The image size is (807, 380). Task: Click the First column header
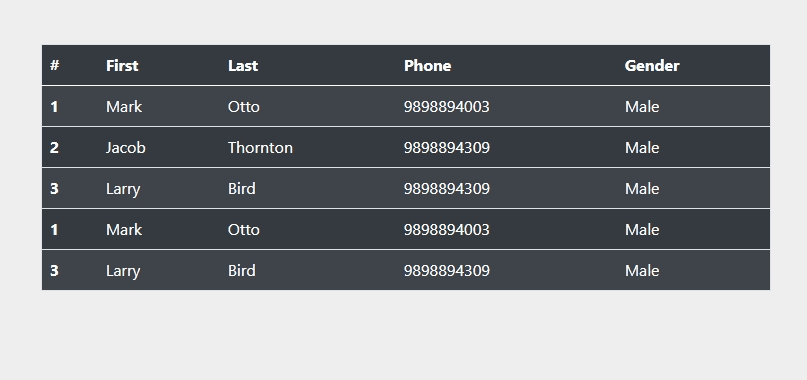point(122,65)
